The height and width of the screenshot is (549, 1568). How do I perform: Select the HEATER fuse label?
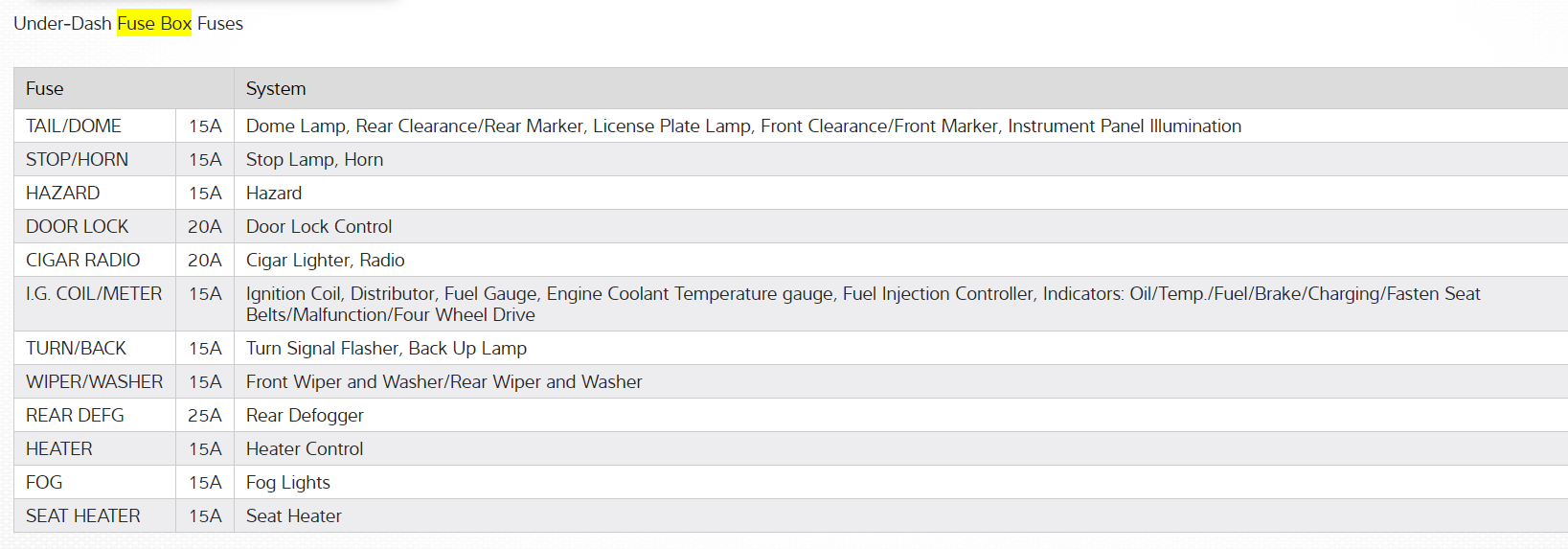[x=59, y=448]
